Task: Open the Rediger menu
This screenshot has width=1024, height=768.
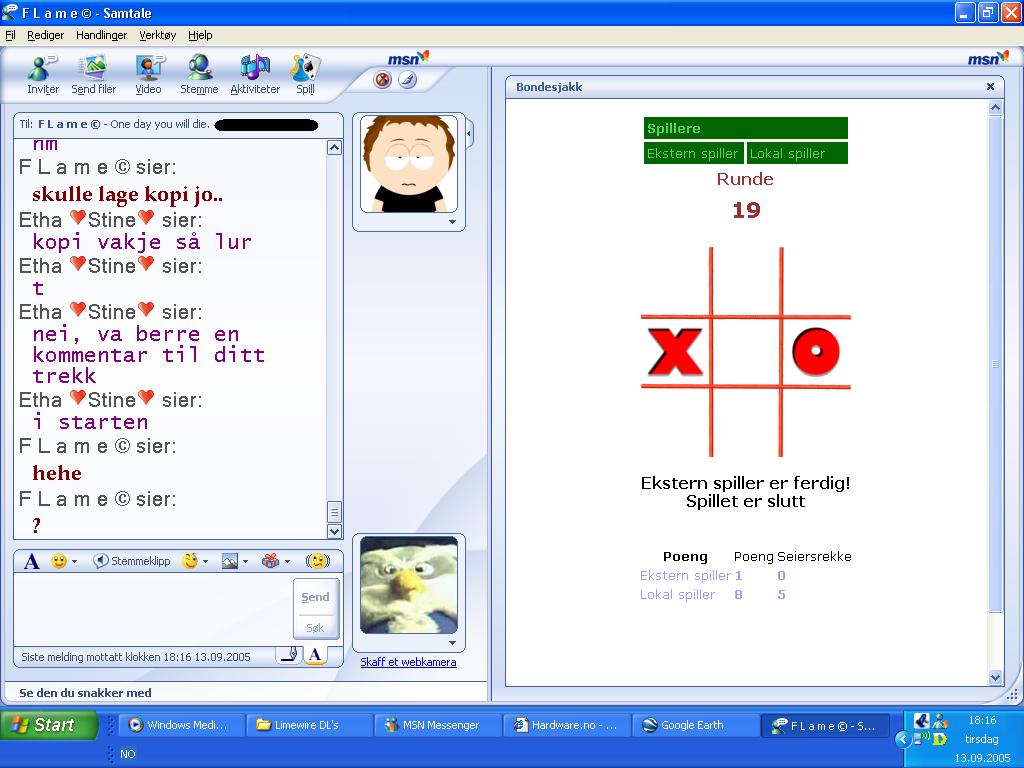Action: (x=46, y=35)
